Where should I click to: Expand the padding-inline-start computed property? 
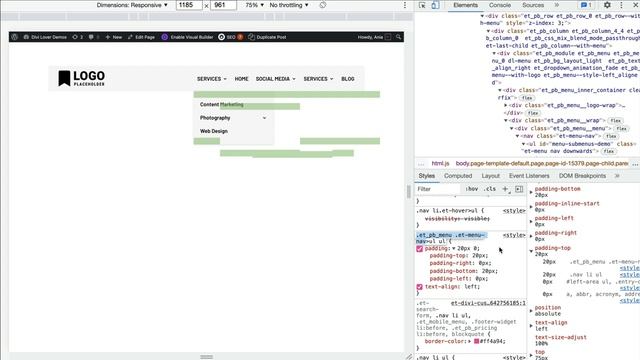531,207
